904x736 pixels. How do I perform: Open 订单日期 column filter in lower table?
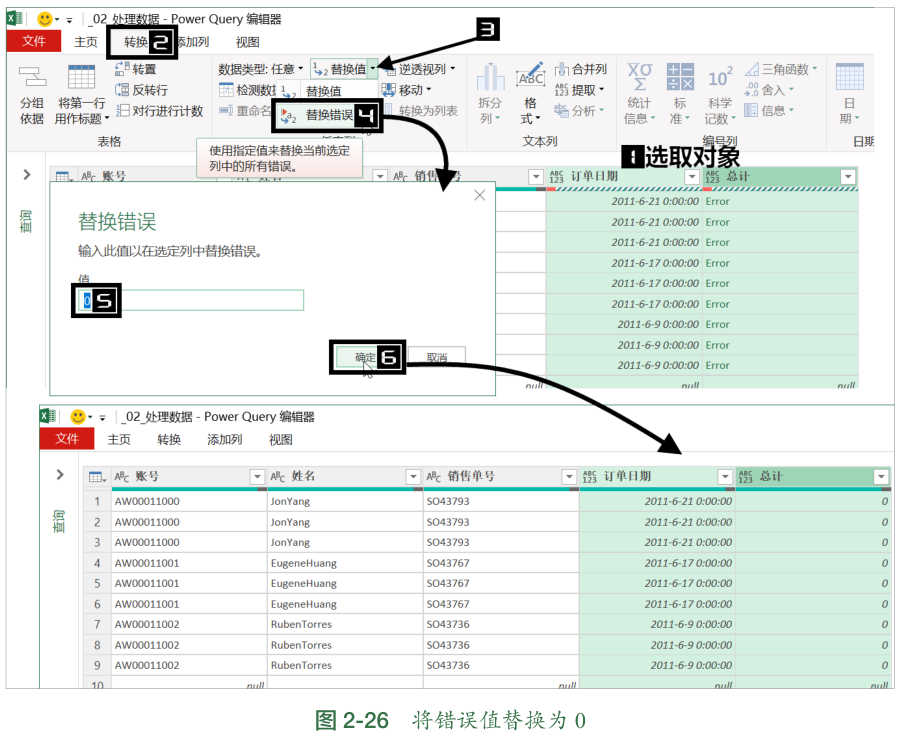(725, 477)
